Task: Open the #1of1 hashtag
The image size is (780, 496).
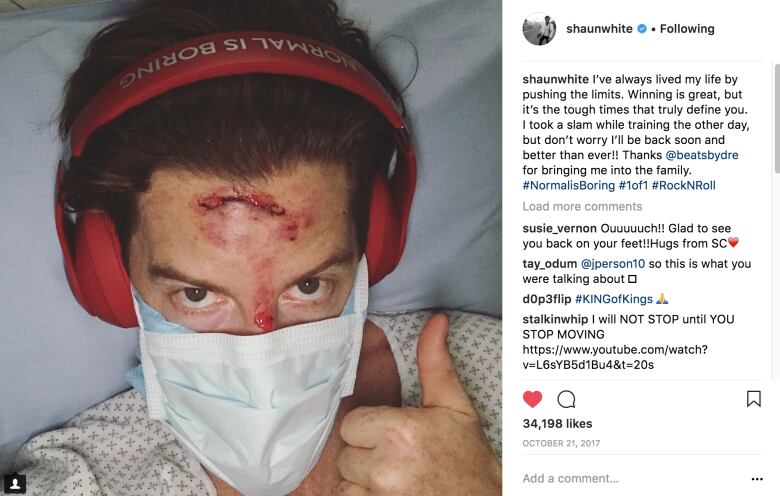Action: [633, 186]
